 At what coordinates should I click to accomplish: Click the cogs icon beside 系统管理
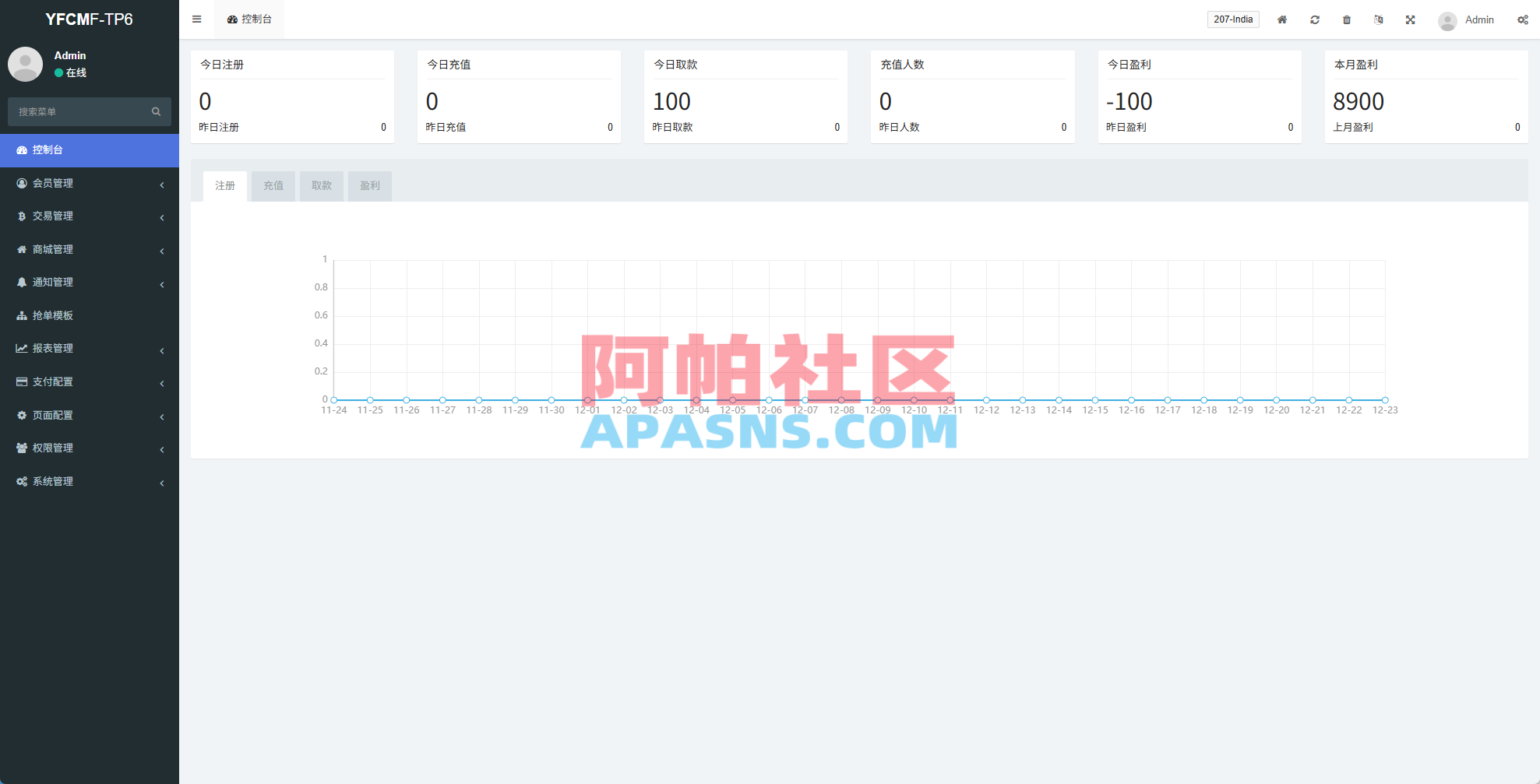[x=22, y=481]
